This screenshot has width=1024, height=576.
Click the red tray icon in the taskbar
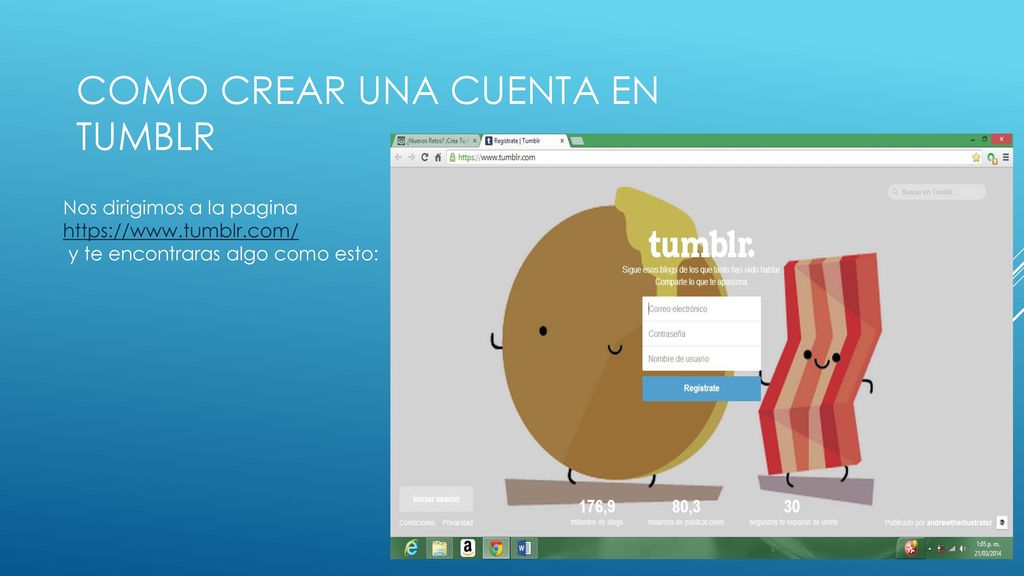point(911,549)
